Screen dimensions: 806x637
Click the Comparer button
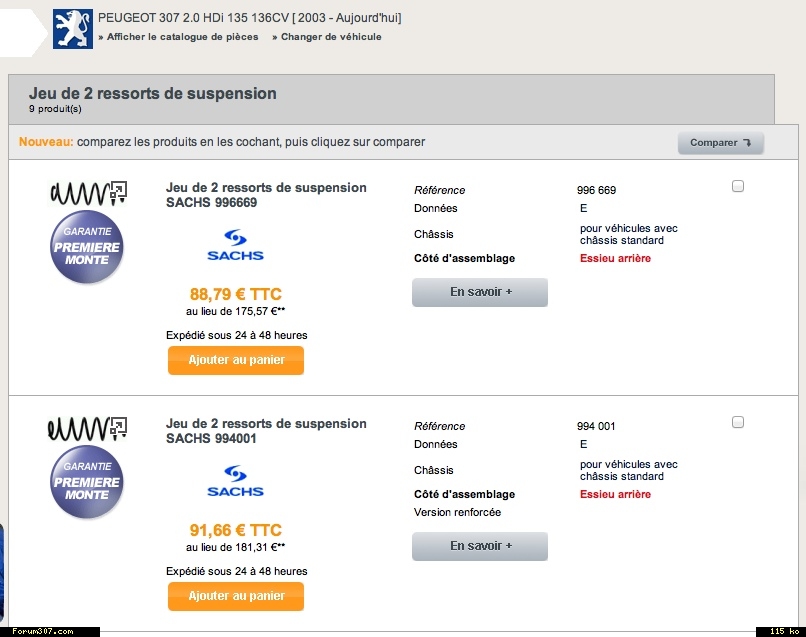(721, 143)
